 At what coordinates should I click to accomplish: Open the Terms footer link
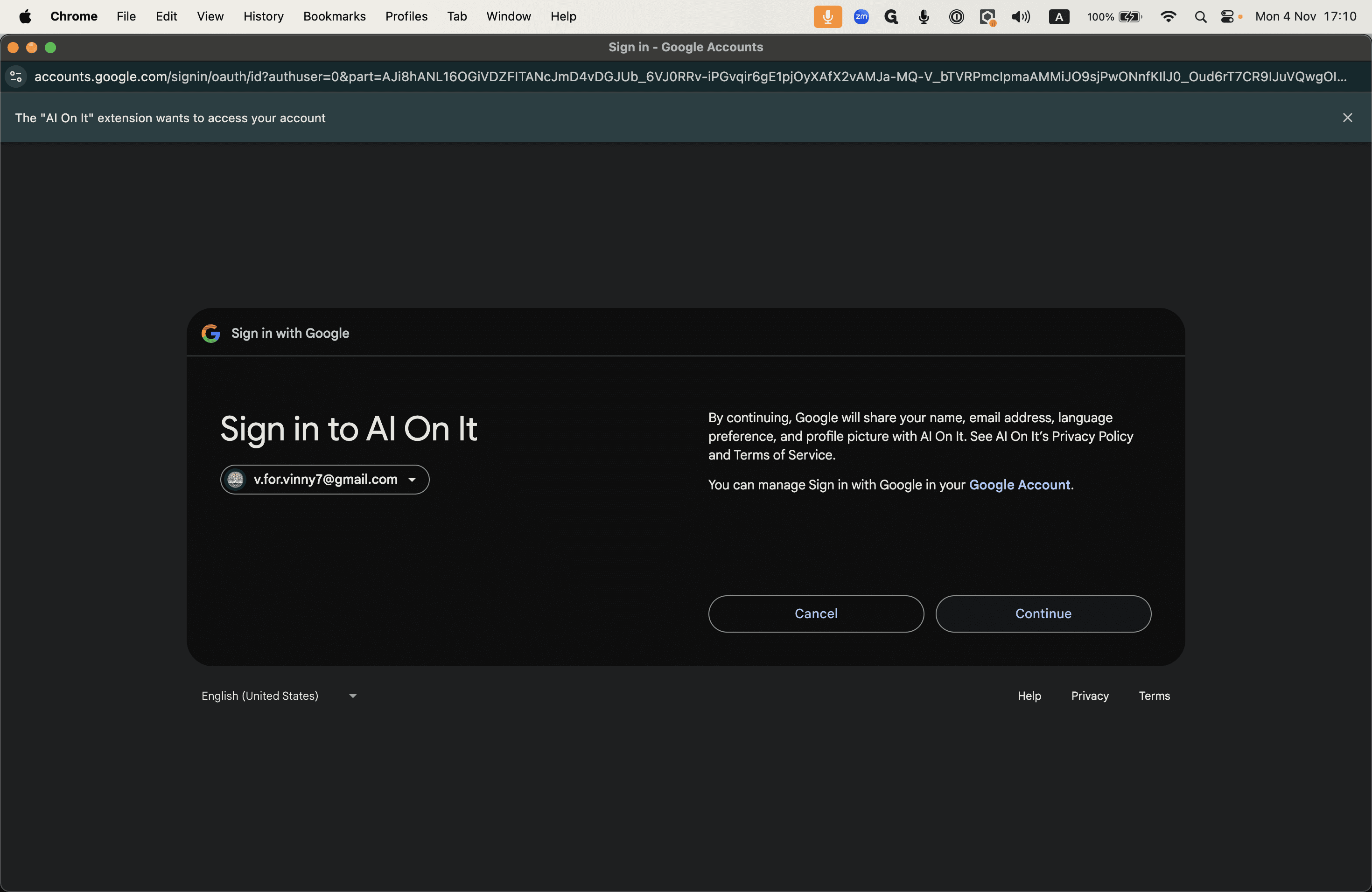click(1154, 696)
